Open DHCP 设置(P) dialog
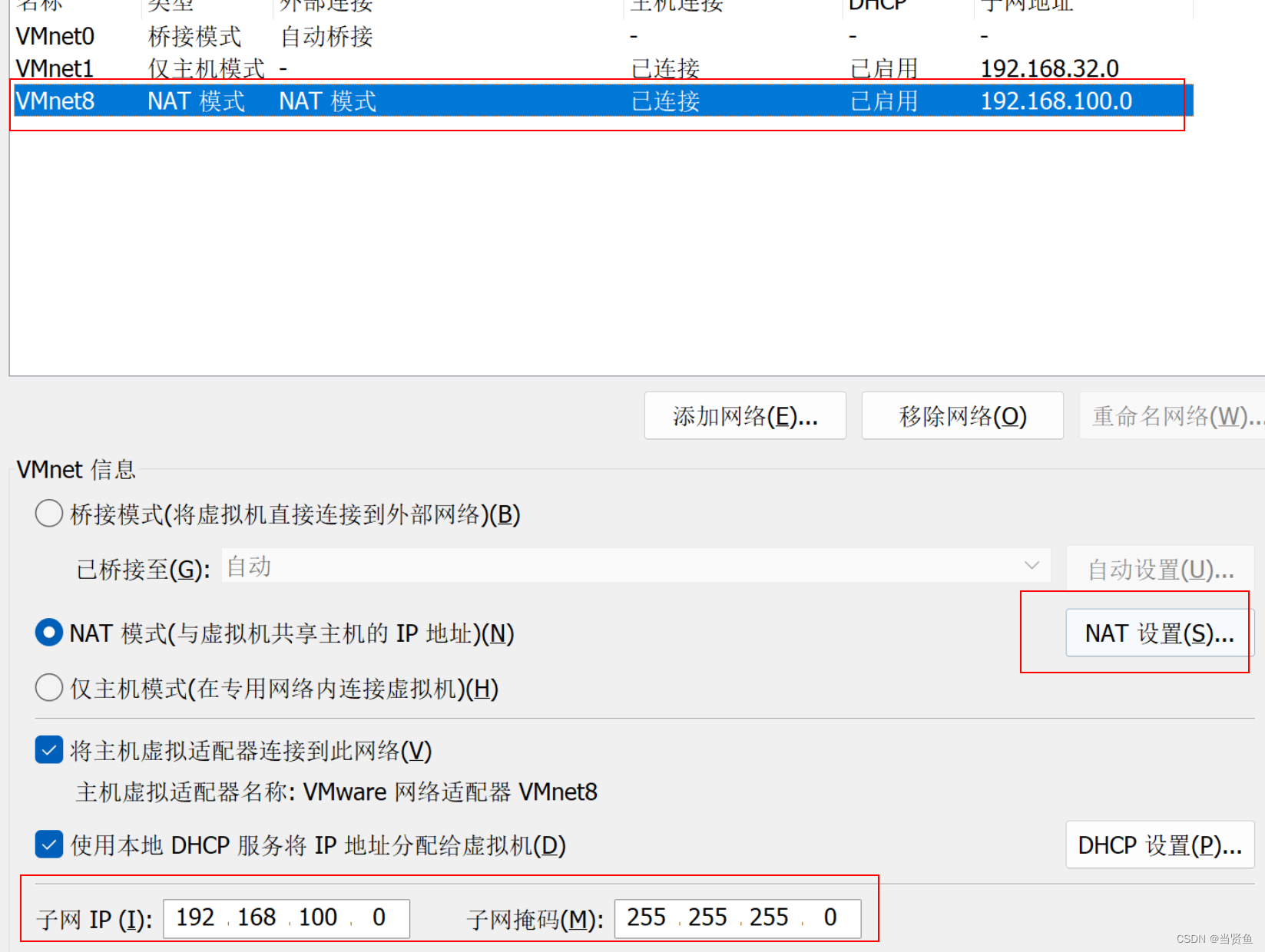This screenshot has height=952, width=1265. point(1159,845)
